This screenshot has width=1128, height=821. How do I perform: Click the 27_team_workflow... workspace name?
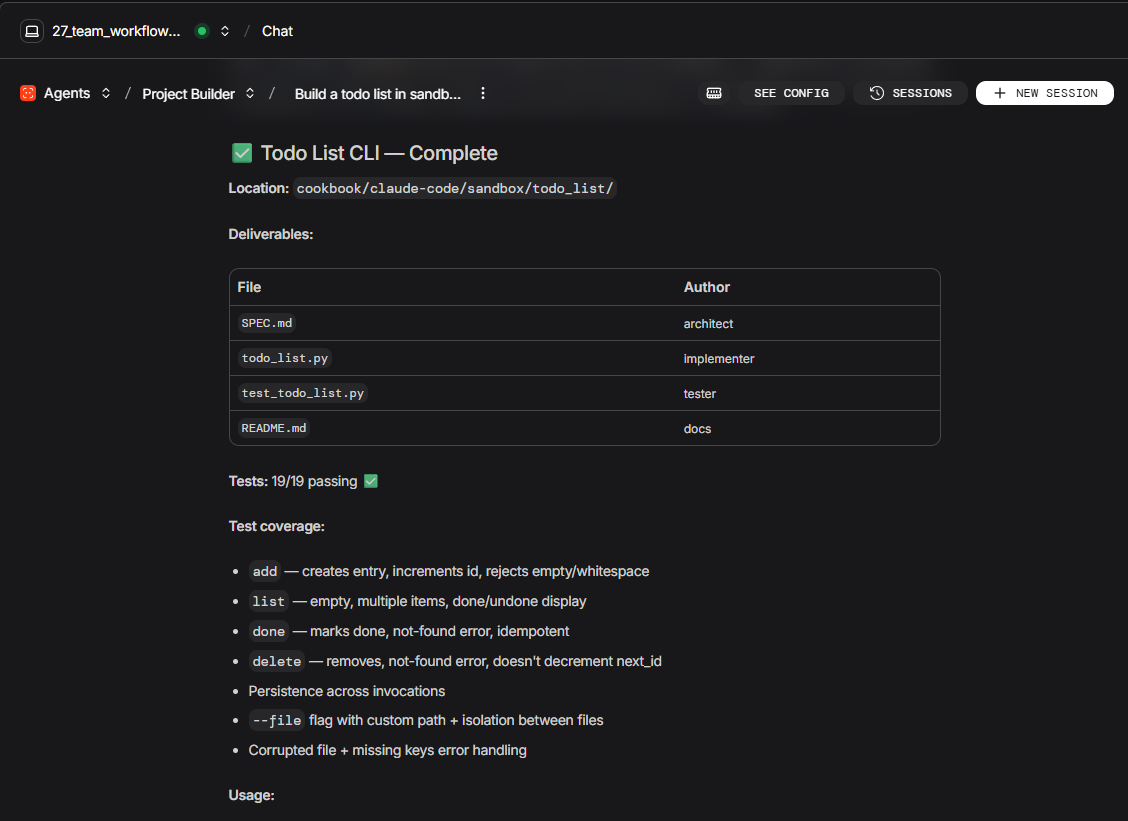(116, 31)
